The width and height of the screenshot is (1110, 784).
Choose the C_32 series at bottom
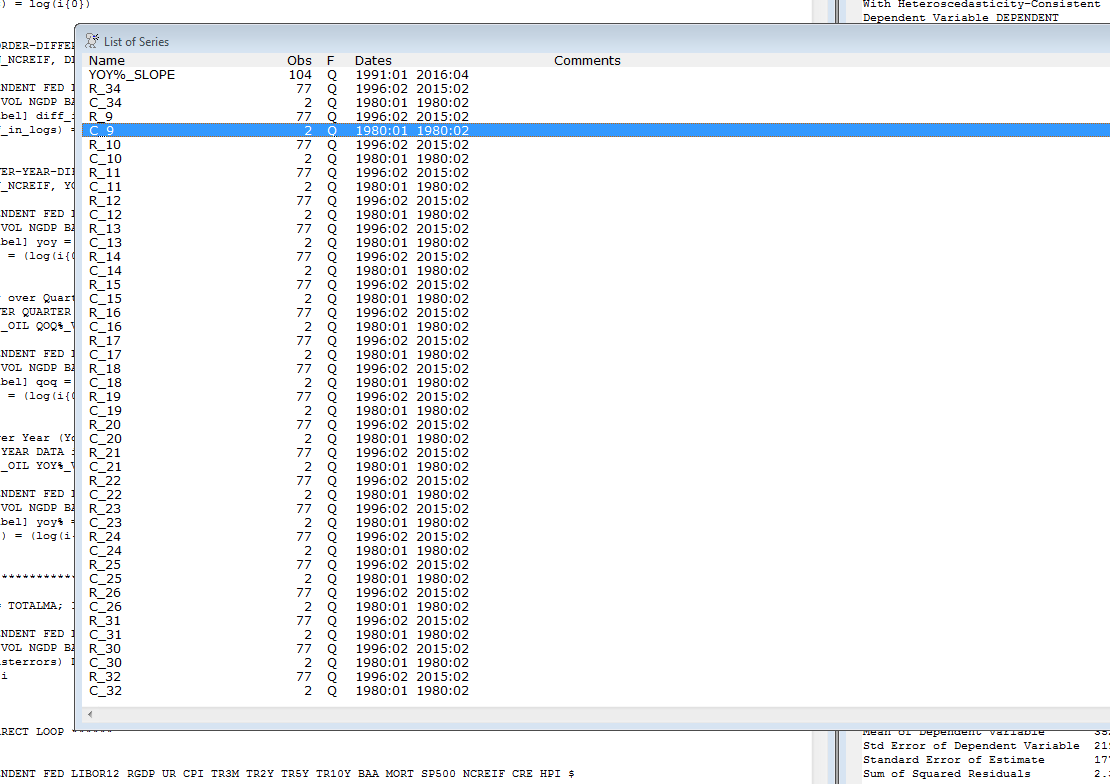pyautogui.click(x=105, y=691)
